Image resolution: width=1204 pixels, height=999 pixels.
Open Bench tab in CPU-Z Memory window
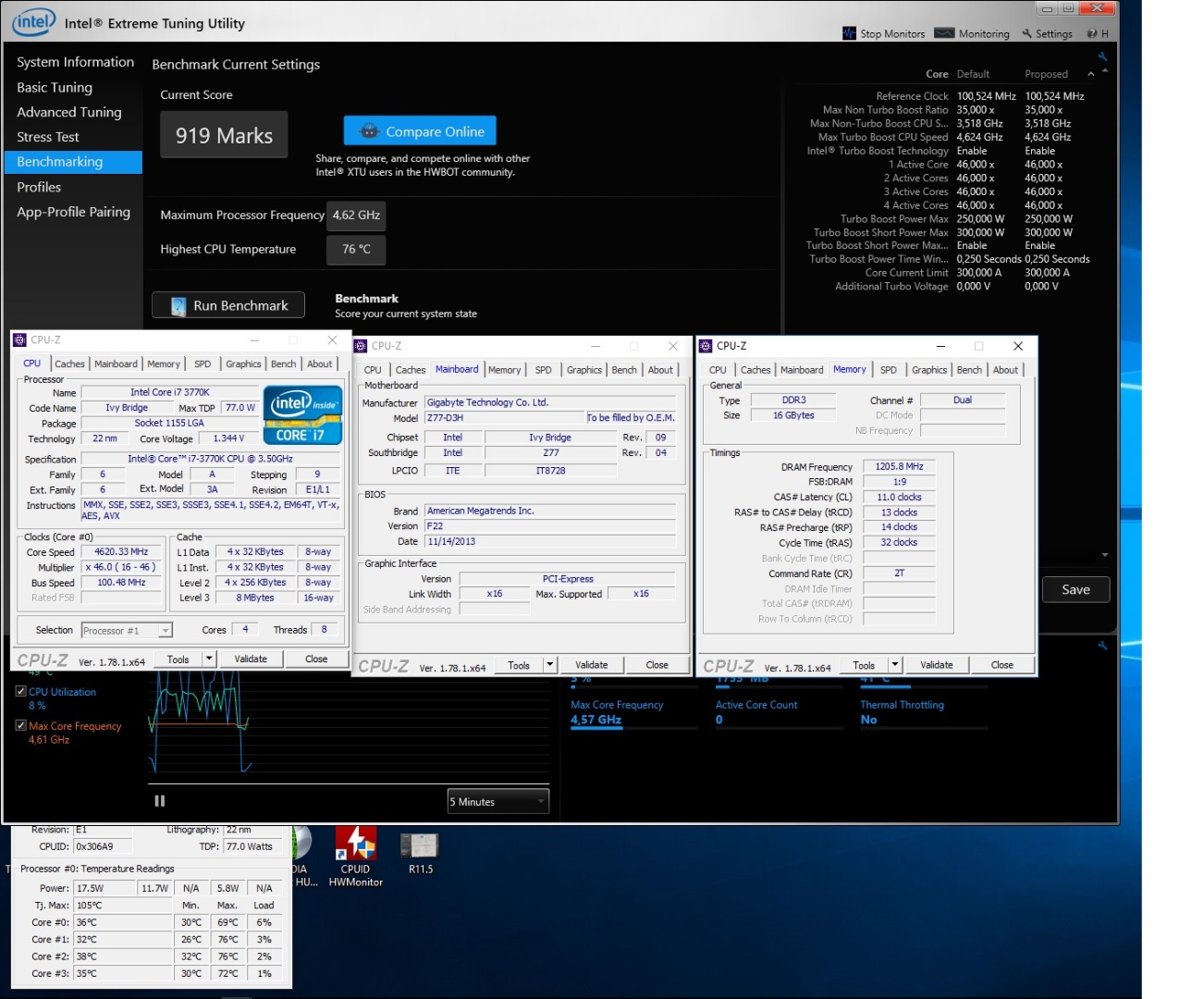(969, 370)
